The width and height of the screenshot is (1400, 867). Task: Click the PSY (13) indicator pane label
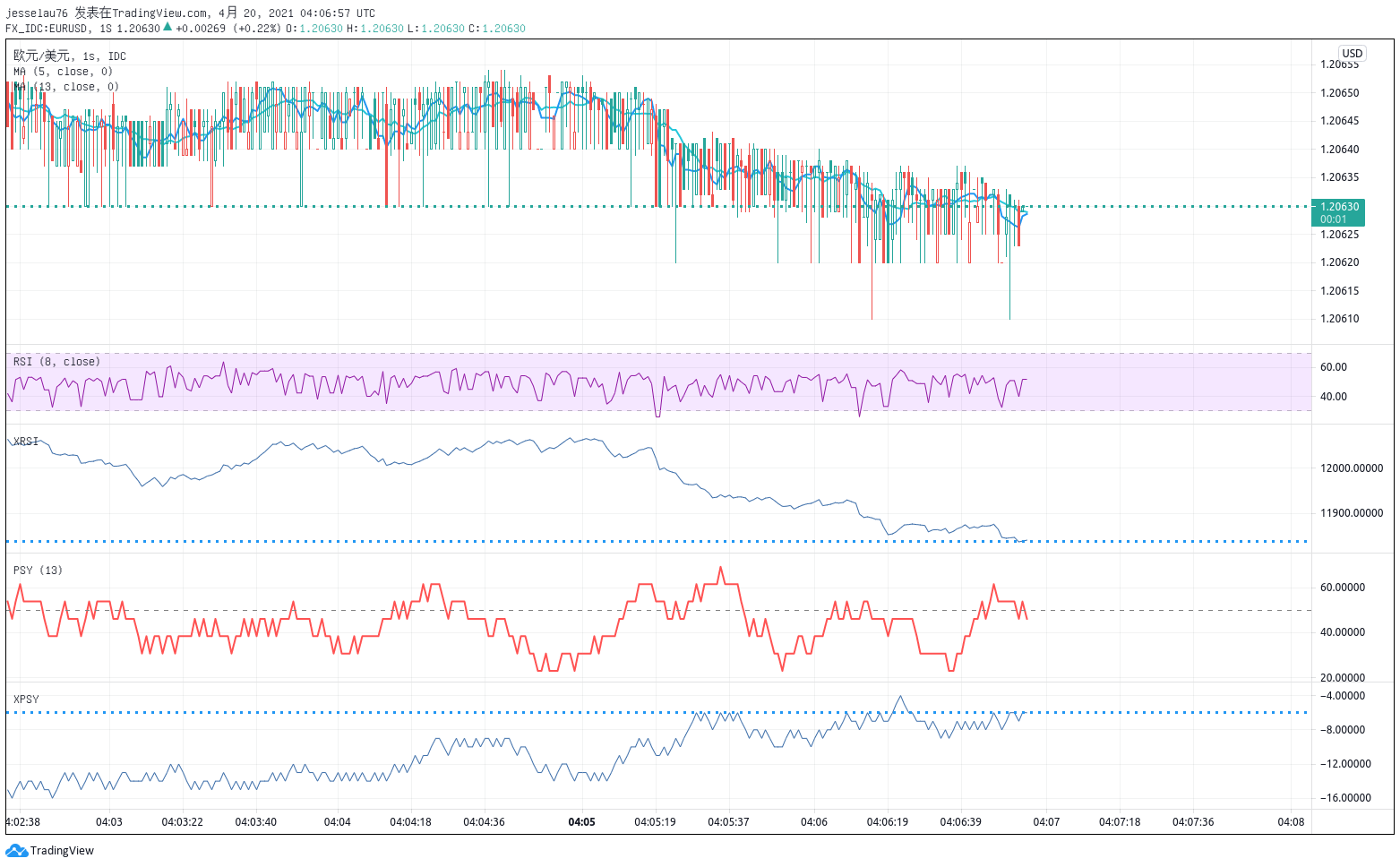38,571
